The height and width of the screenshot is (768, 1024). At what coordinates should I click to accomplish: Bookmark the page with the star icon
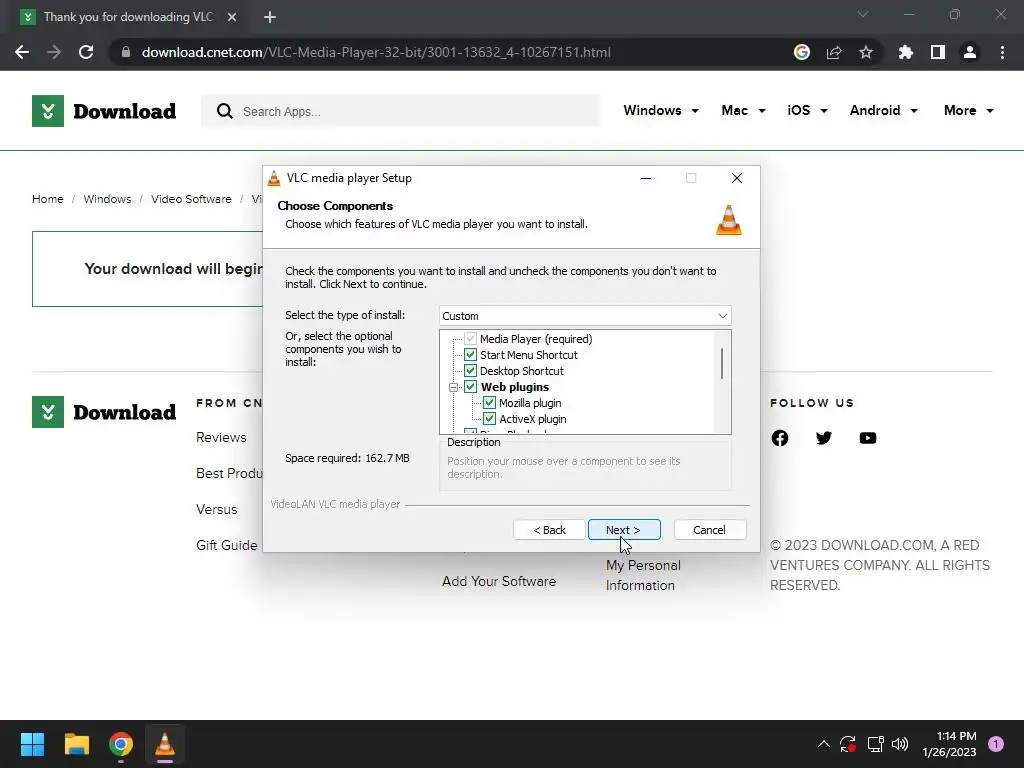pos(866,52)
